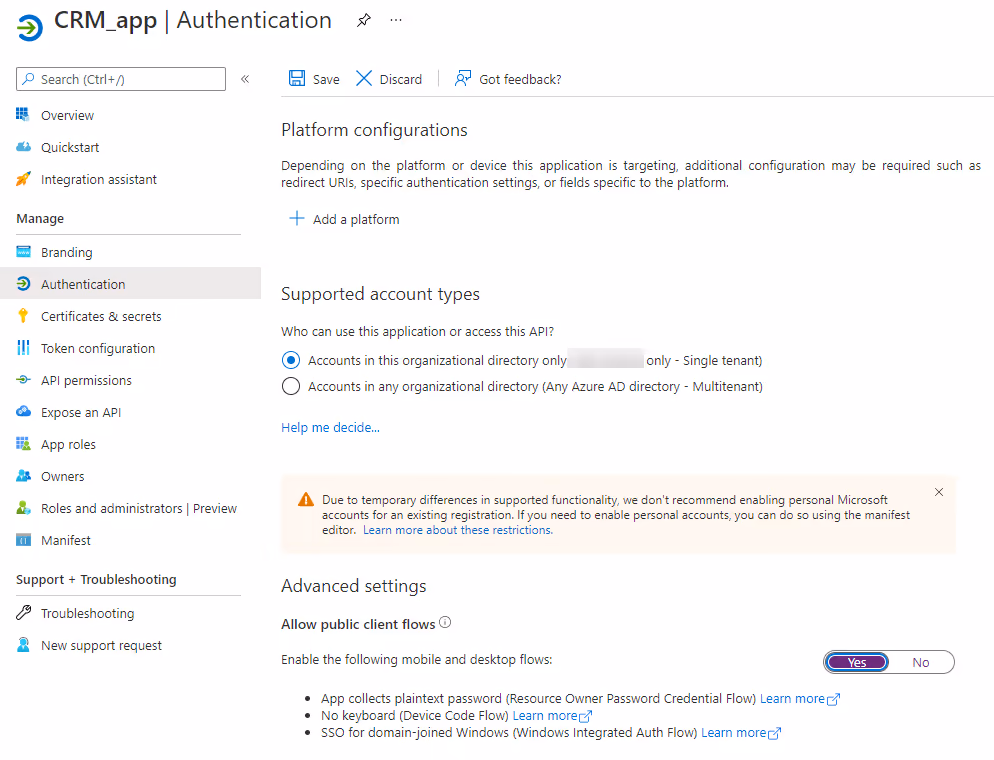
Task: Click the Discard X icon
Action: point(364,79)
